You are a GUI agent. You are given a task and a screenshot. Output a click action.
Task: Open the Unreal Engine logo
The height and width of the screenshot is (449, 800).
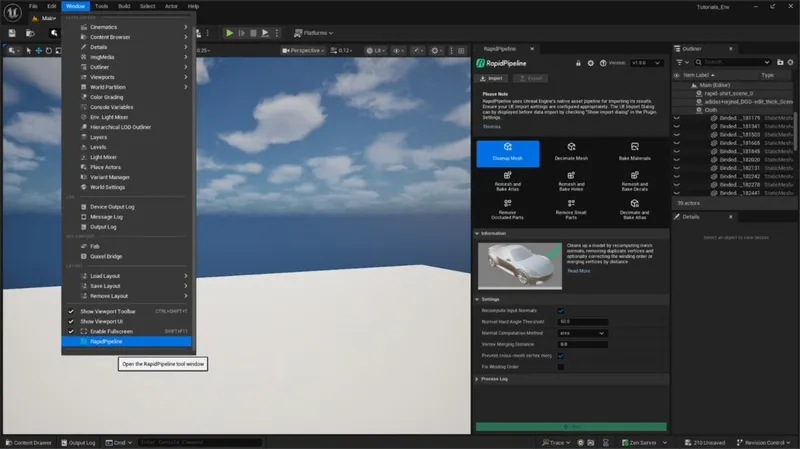pyautogui.click(x=12, y=13)
